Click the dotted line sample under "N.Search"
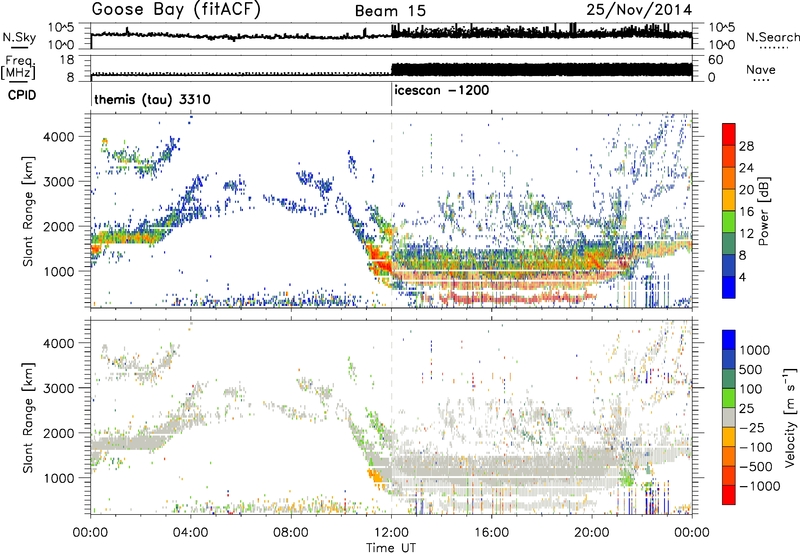Viewport: 800px width, 554px height. pos(773,48)
